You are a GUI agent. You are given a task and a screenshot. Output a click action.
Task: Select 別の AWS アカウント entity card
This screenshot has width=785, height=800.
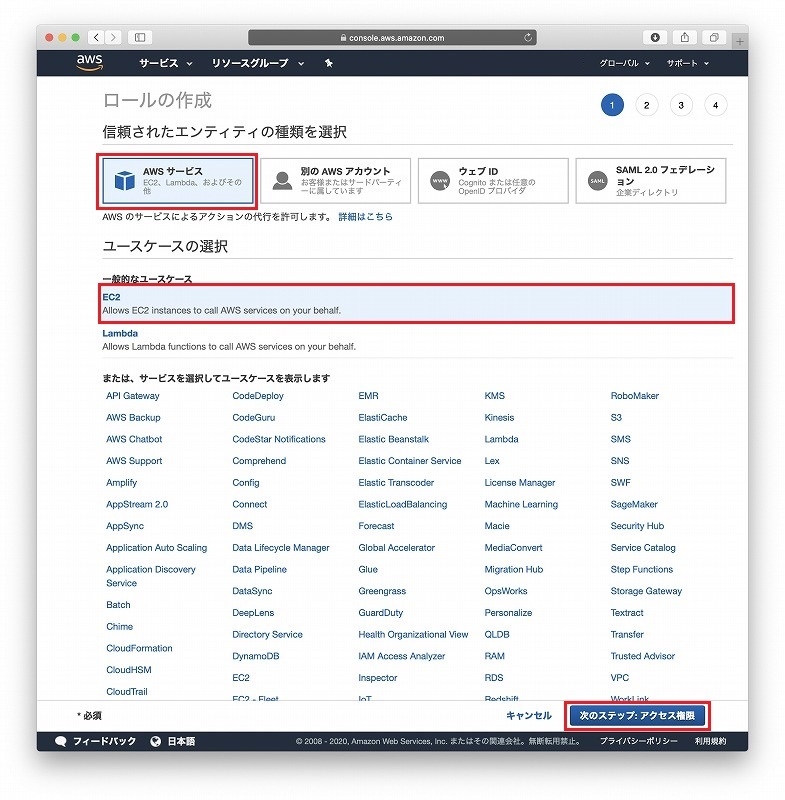pyautogui.click(x=335, y=181)
